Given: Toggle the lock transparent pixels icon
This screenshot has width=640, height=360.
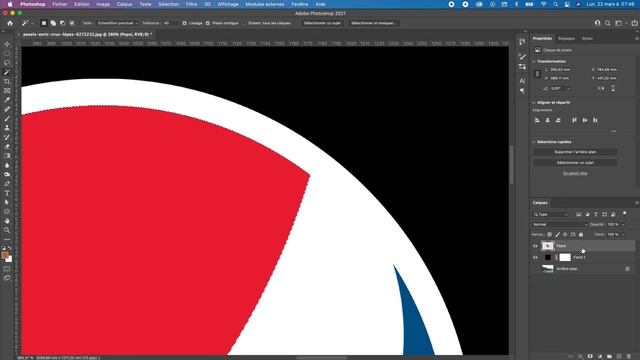Looking at the screenshot, I should pos(549,234).
